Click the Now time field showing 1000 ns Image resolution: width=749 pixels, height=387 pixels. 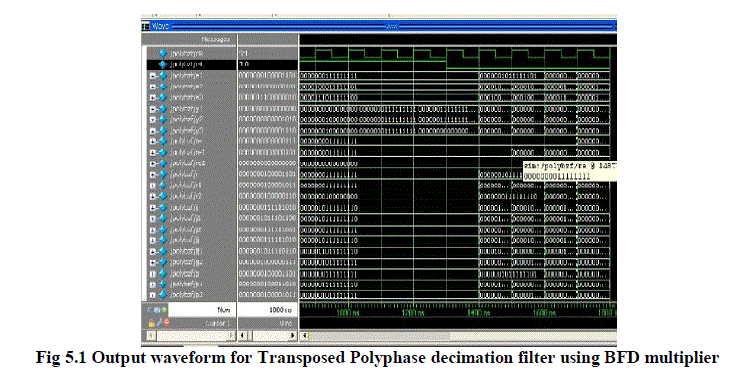point(268,310)
